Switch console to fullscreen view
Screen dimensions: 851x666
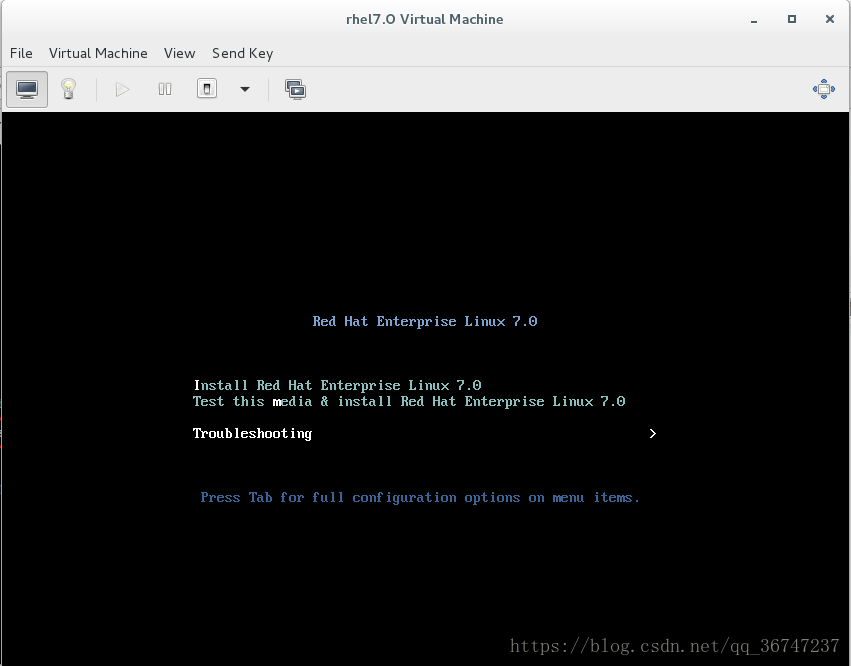pyautogui.click(x=823, y=89)
